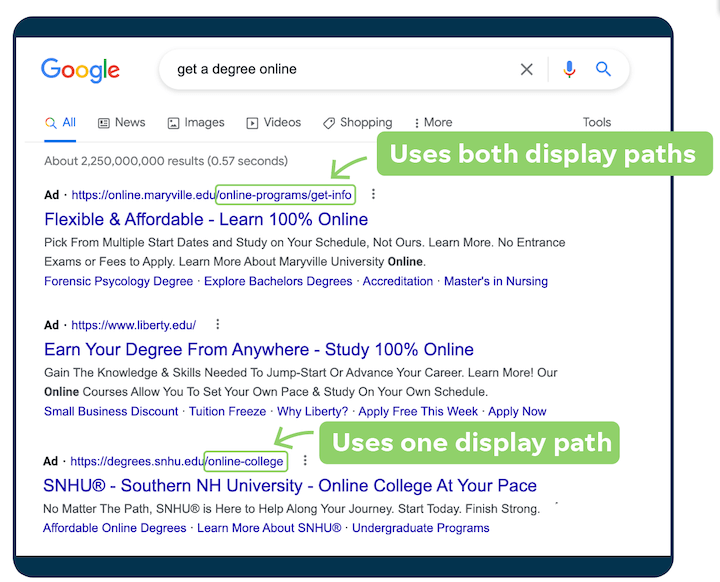Open Undergraduate Programs sitelink
720x582 pixels.
[x=421, y=528]
